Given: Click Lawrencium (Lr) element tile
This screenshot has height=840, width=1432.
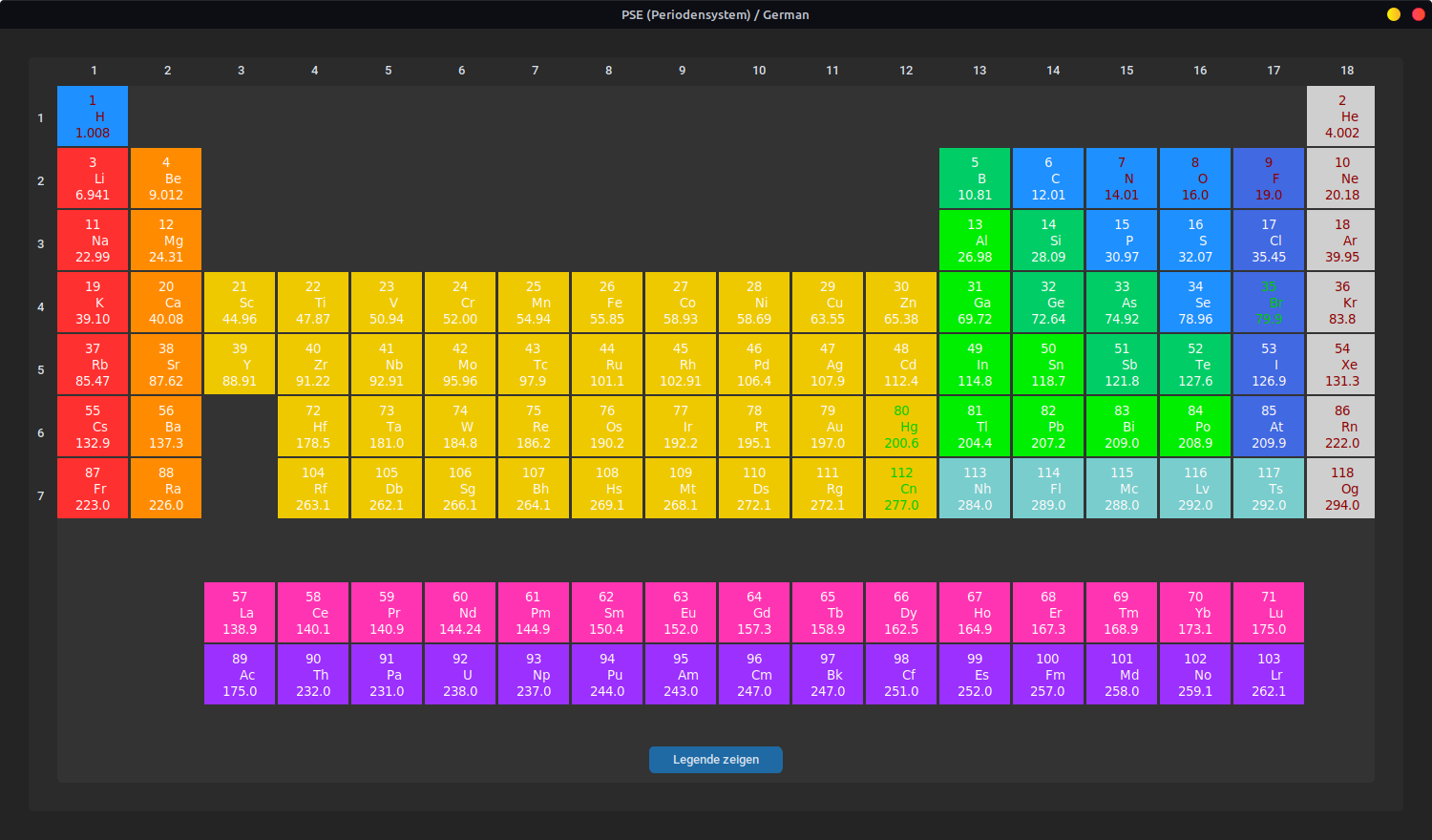Looking at the screenshot, I should point(1269,675).
